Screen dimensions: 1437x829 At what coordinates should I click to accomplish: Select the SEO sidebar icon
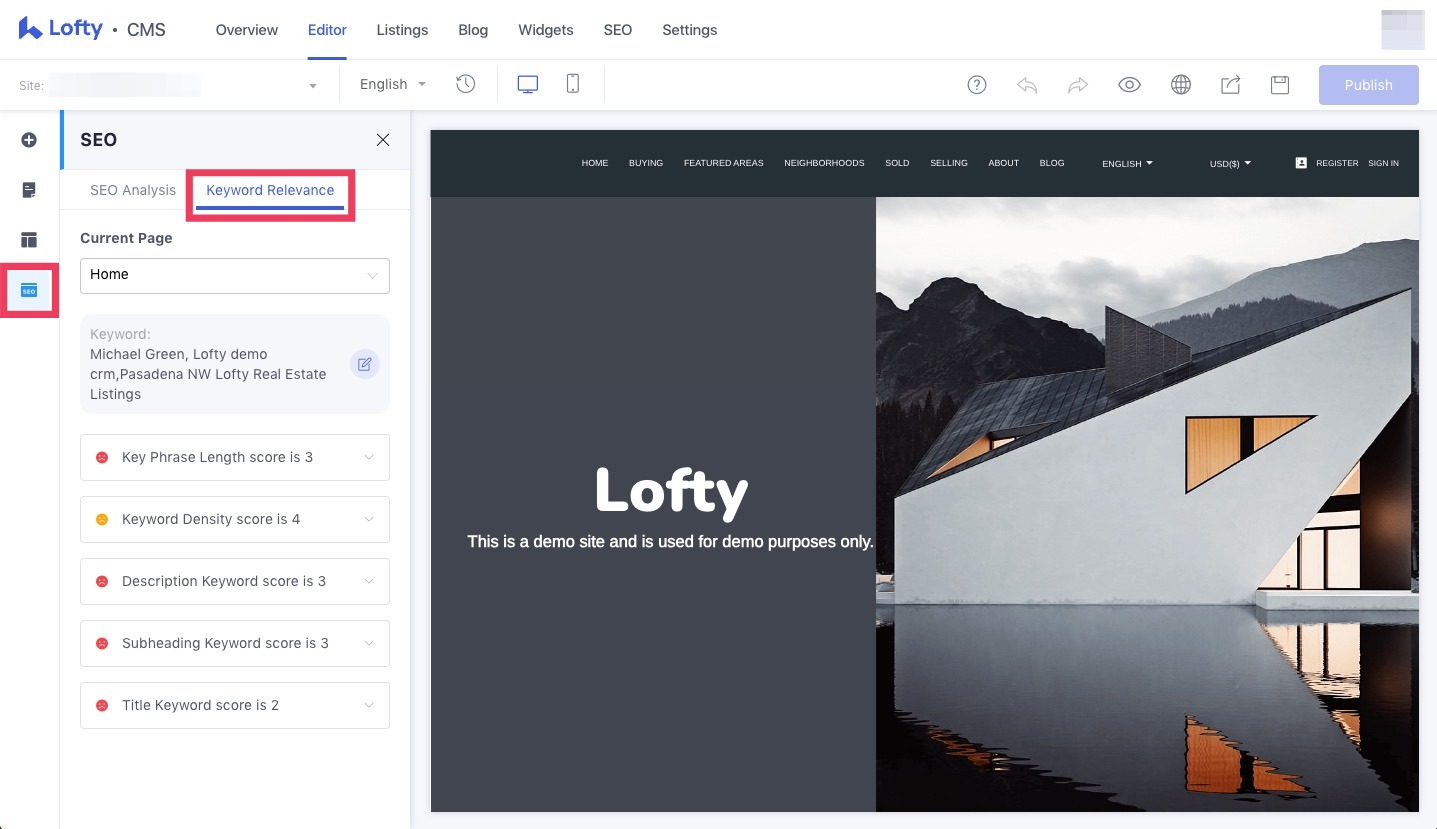[x=29, y=291]
